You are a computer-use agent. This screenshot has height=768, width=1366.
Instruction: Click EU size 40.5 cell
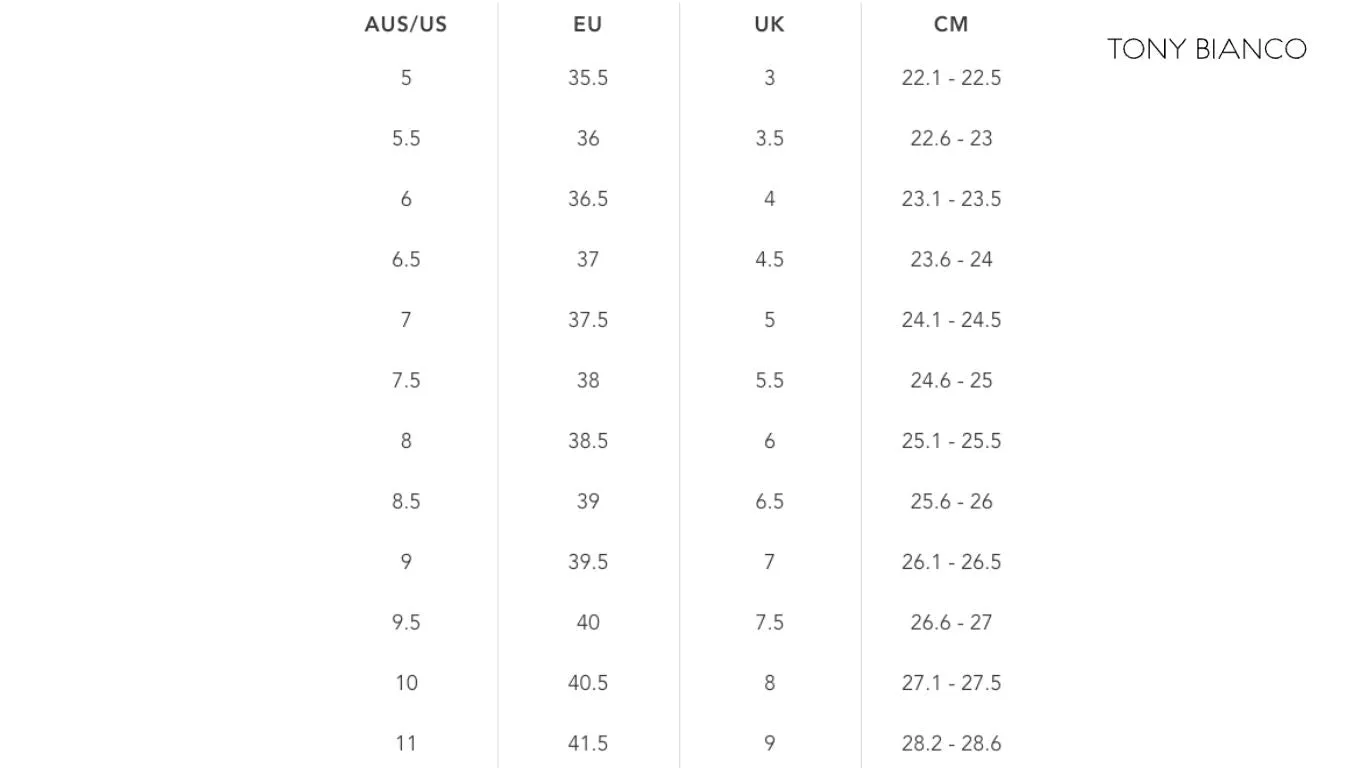click(588, 683)
